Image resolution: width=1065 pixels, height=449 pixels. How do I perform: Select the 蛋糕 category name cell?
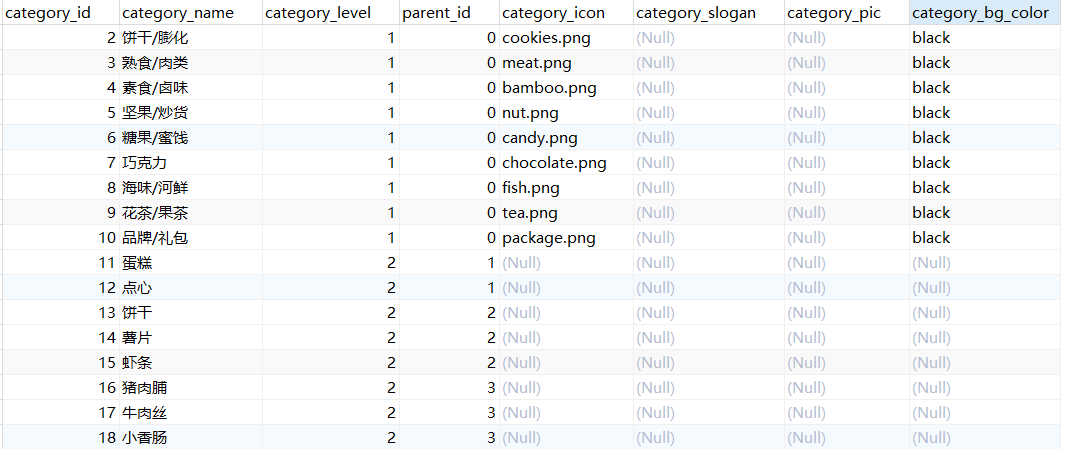click(x=191, y=262)
